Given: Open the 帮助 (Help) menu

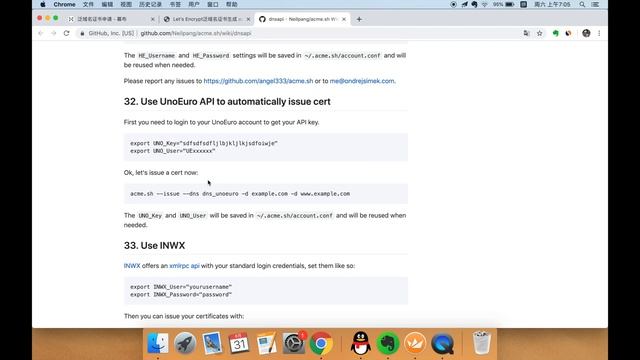Looking at the screenshot, I should 231,4.
